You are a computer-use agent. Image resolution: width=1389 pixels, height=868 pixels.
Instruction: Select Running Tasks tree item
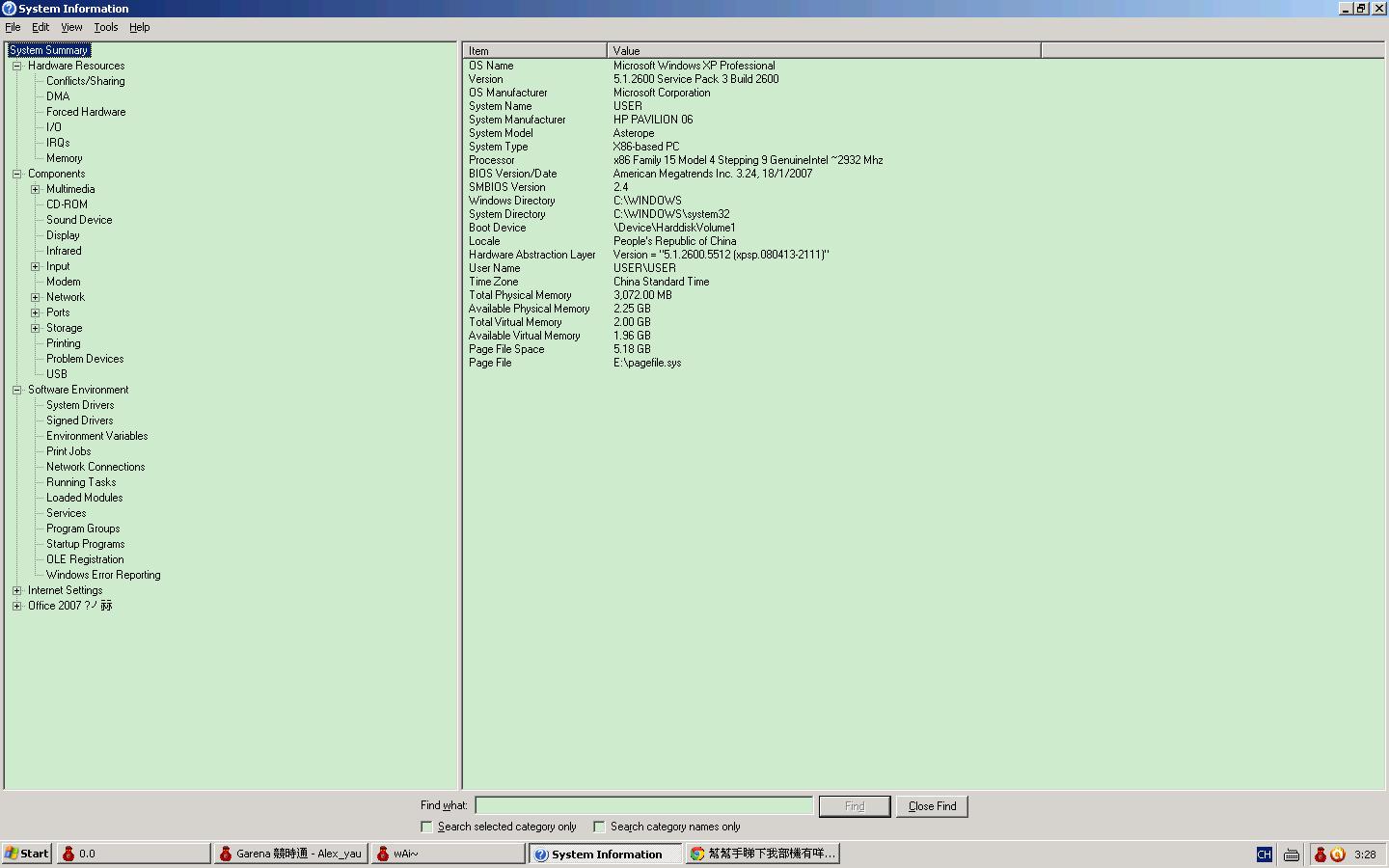pos(81,482)
